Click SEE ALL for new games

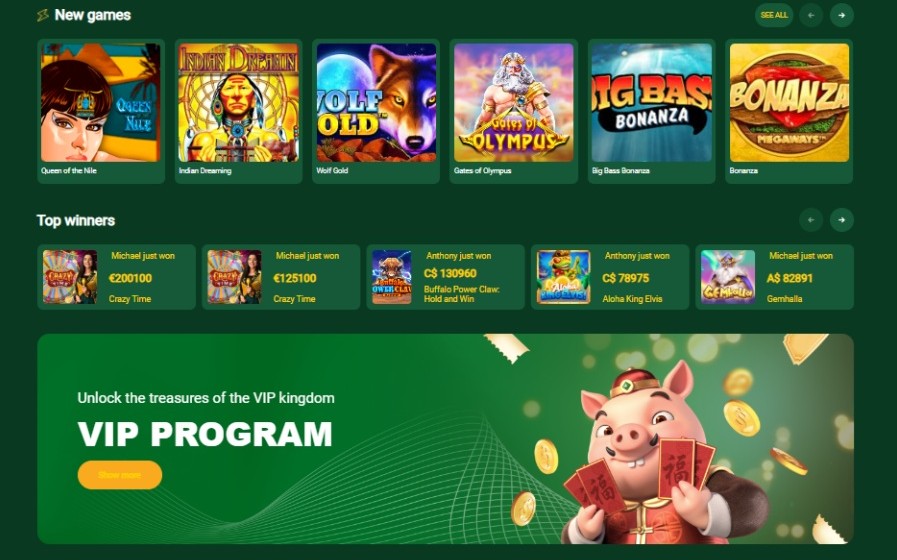(x=774, y=15)
